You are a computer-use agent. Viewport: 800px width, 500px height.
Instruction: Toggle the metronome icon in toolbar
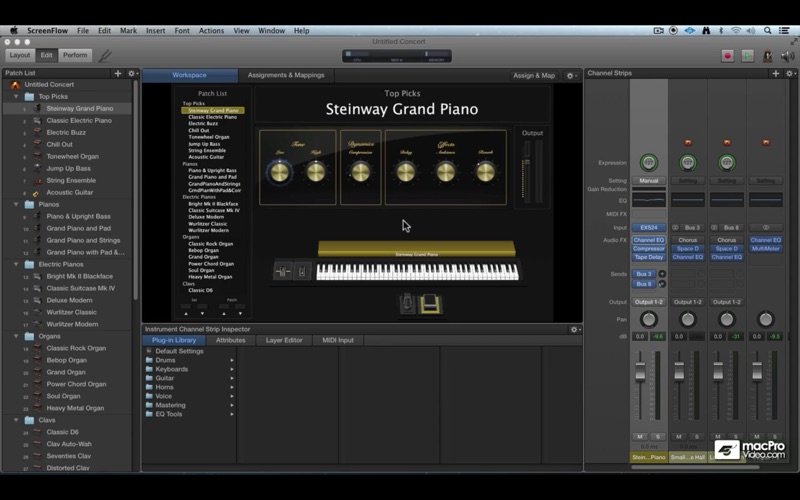click(x=767, y=56)
